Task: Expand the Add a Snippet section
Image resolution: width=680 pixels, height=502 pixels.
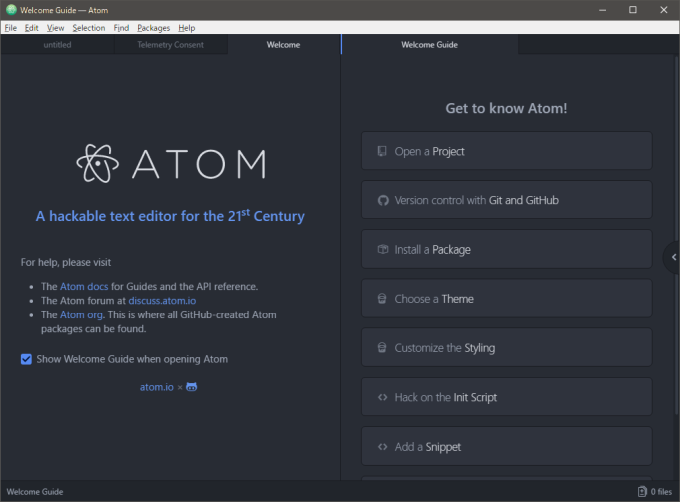Action: (x=507, y=447)
